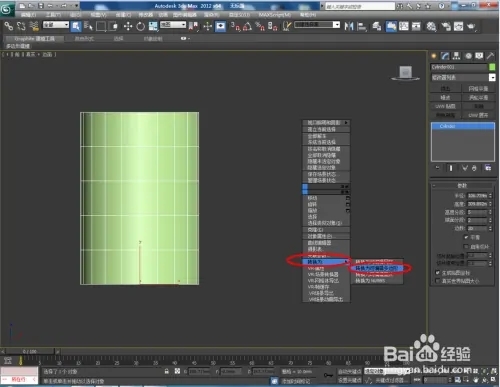The image size is (500, 387).
Task: Click the Rectangular Selection Region icon
Action: coord(101,26)
